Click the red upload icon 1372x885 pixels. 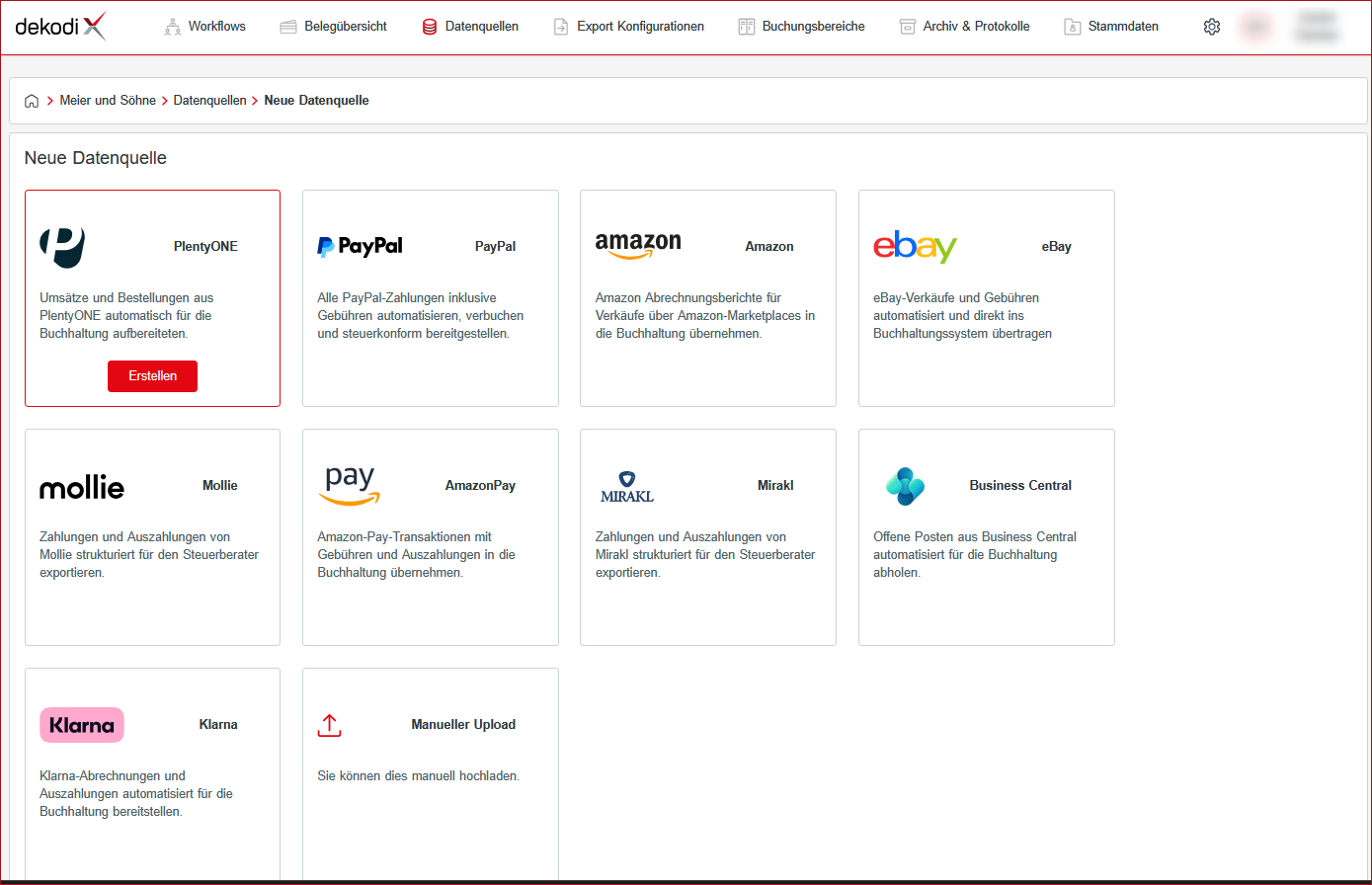coord(329,725)
